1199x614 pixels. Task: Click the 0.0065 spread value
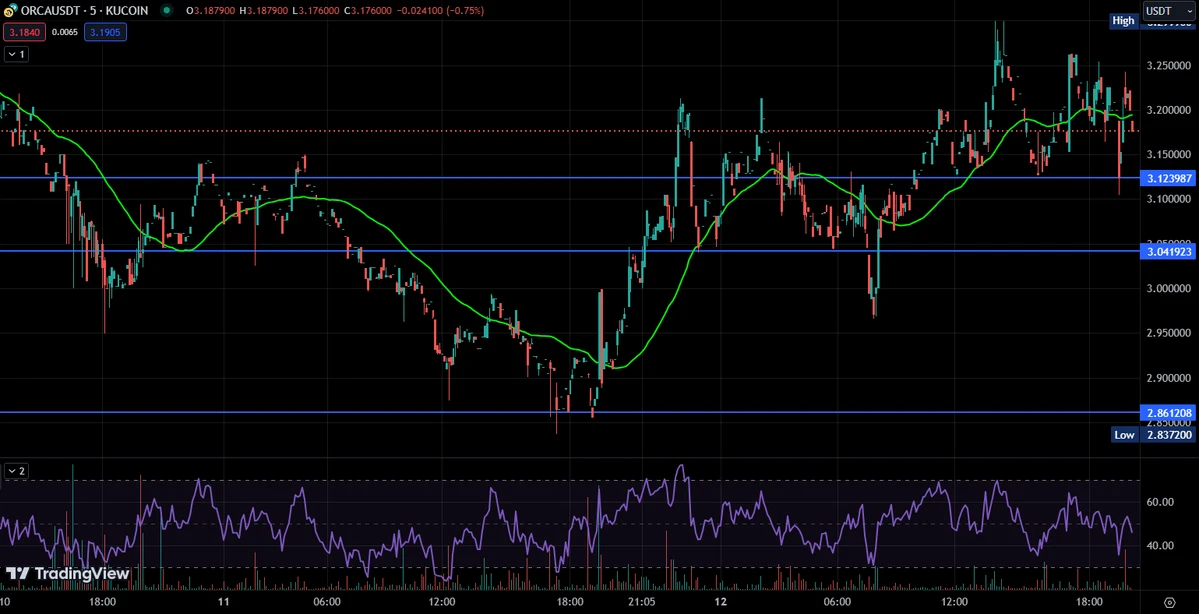click(x=65, y=32)
